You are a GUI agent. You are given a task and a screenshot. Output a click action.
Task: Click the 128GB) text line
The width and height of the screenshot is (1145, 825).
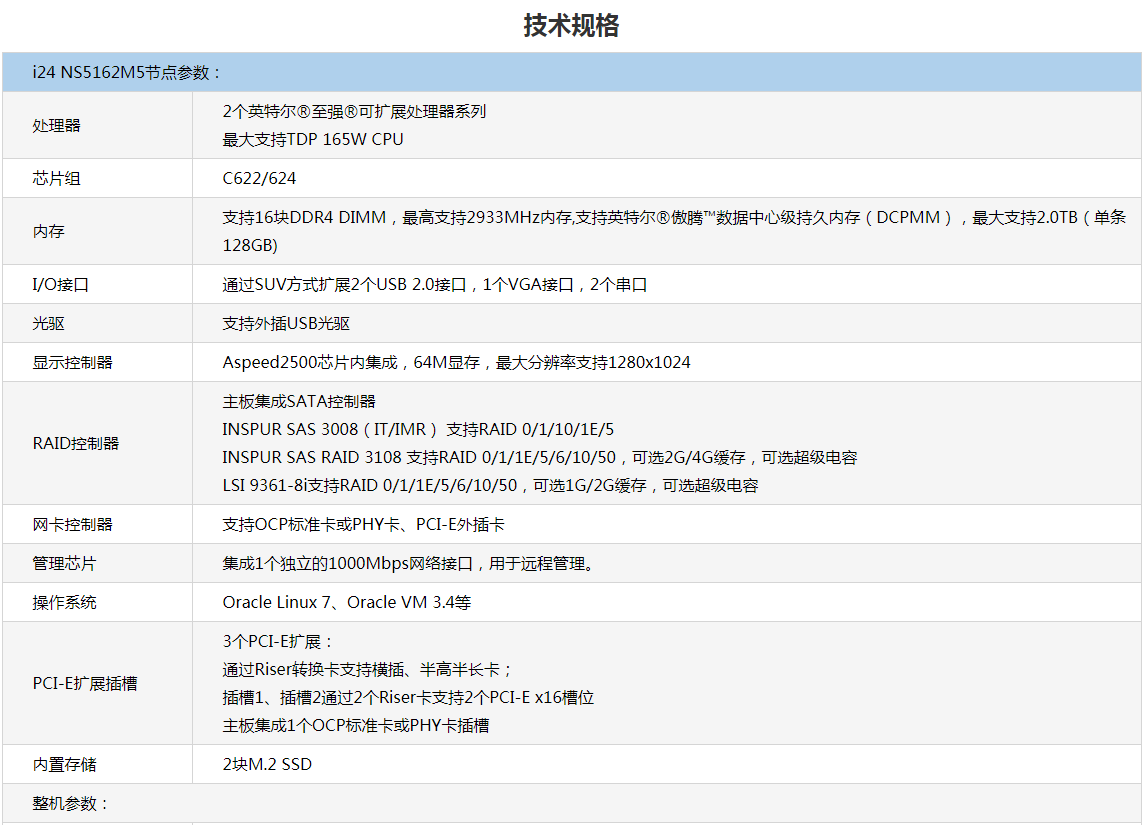pyautogui.click(x=250, y=245)
